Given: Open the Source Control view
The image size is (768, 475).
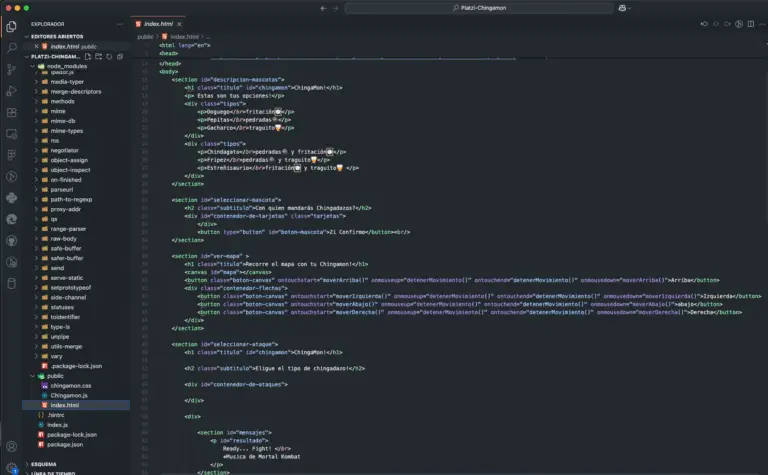Looking at the screenshot, I should click(x=11, y=68).
